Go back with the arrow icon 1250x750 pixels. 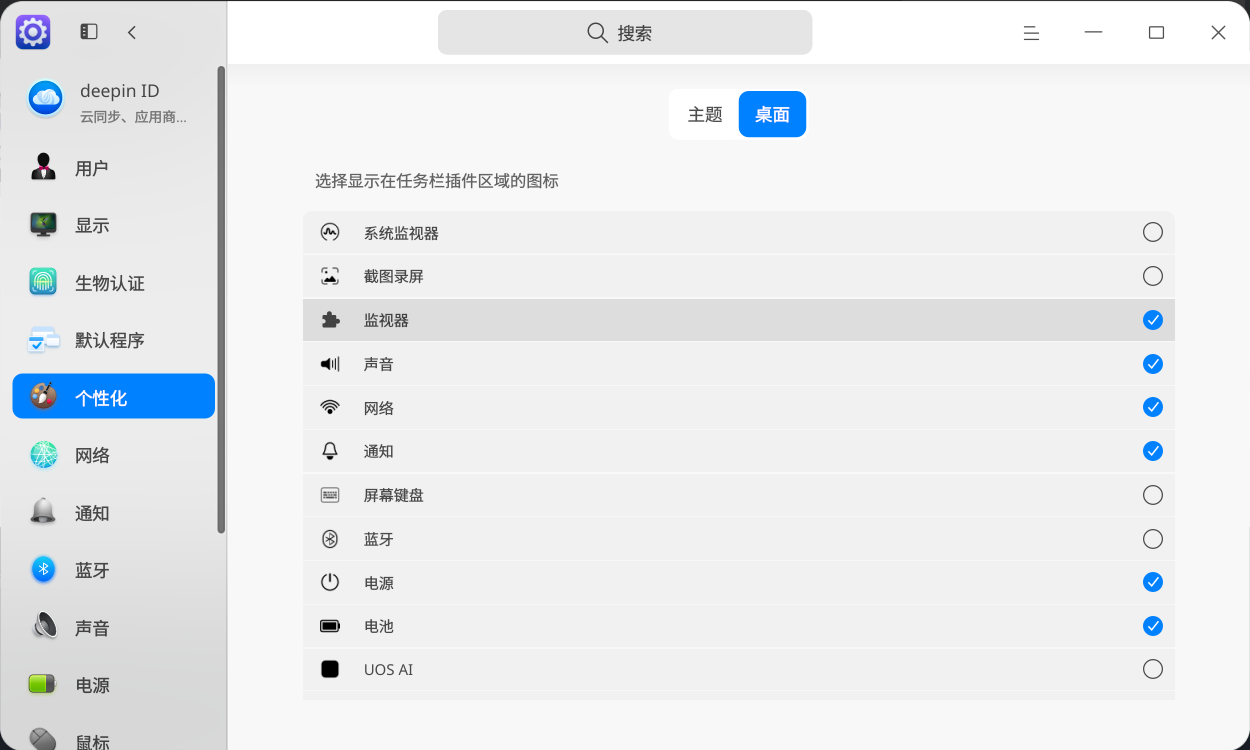pos(132,32)
